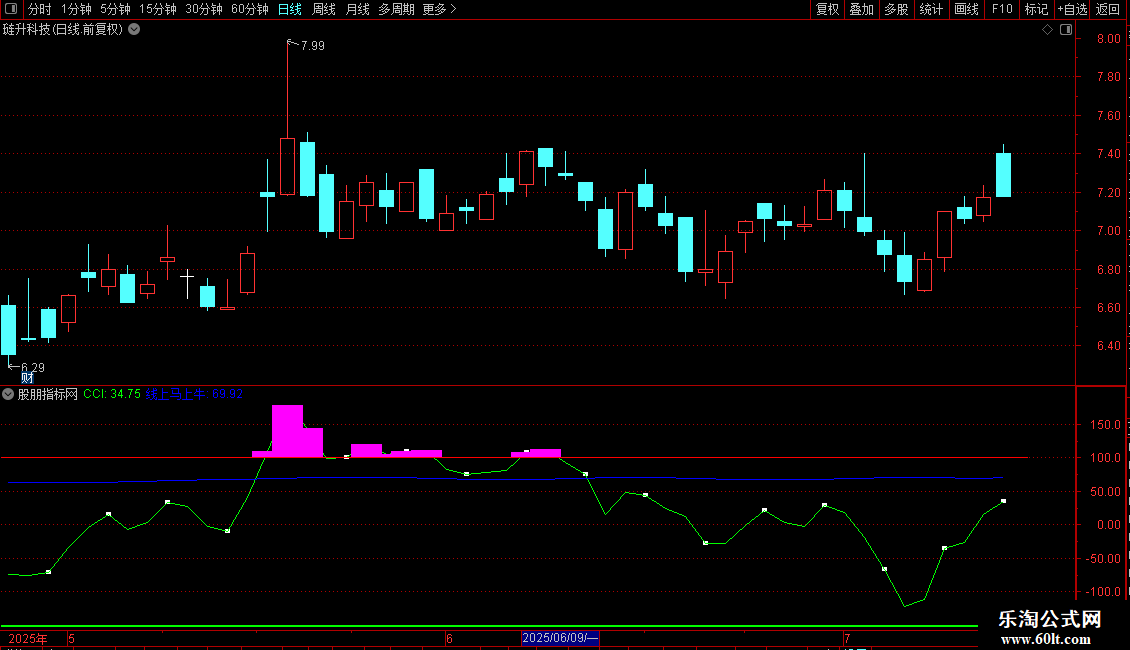Viewport: 1130px width, 650px height.
Task: Switch to the 分时 intraday view
Action: pyautogui.click(x=39, y=9)
